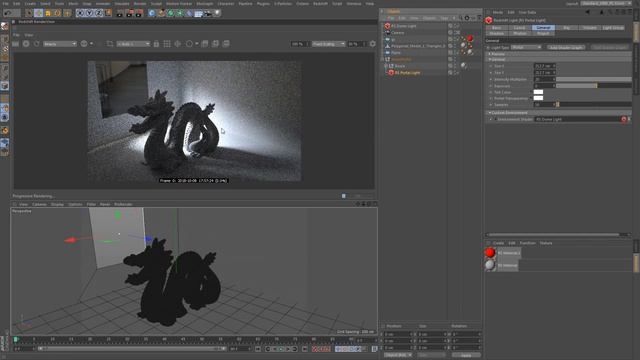
Task: Switch to the Shadow tab
Action: click(496, 33)
